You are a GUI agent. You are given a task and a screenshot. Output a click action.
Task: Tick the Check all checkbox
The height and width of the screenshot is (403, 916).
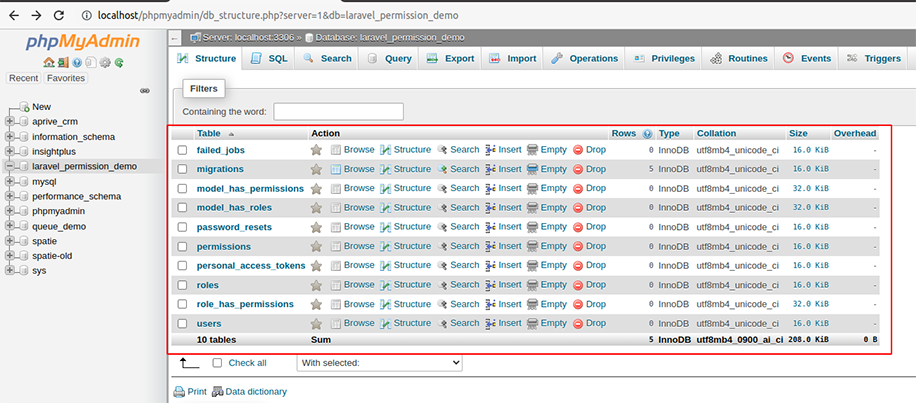217,363
